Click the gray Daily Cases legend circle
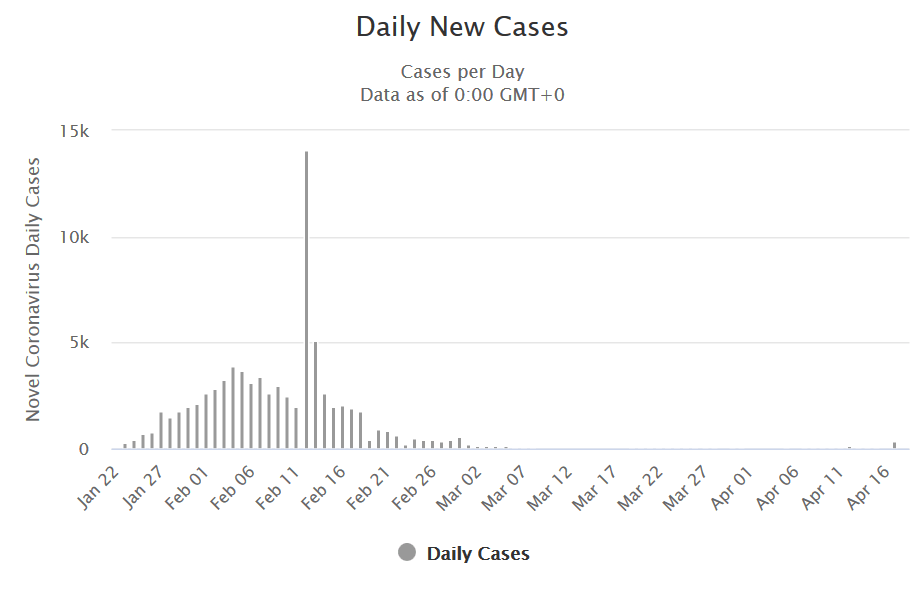The height and width of the screenshot is (600, 924). click(407, 553)
